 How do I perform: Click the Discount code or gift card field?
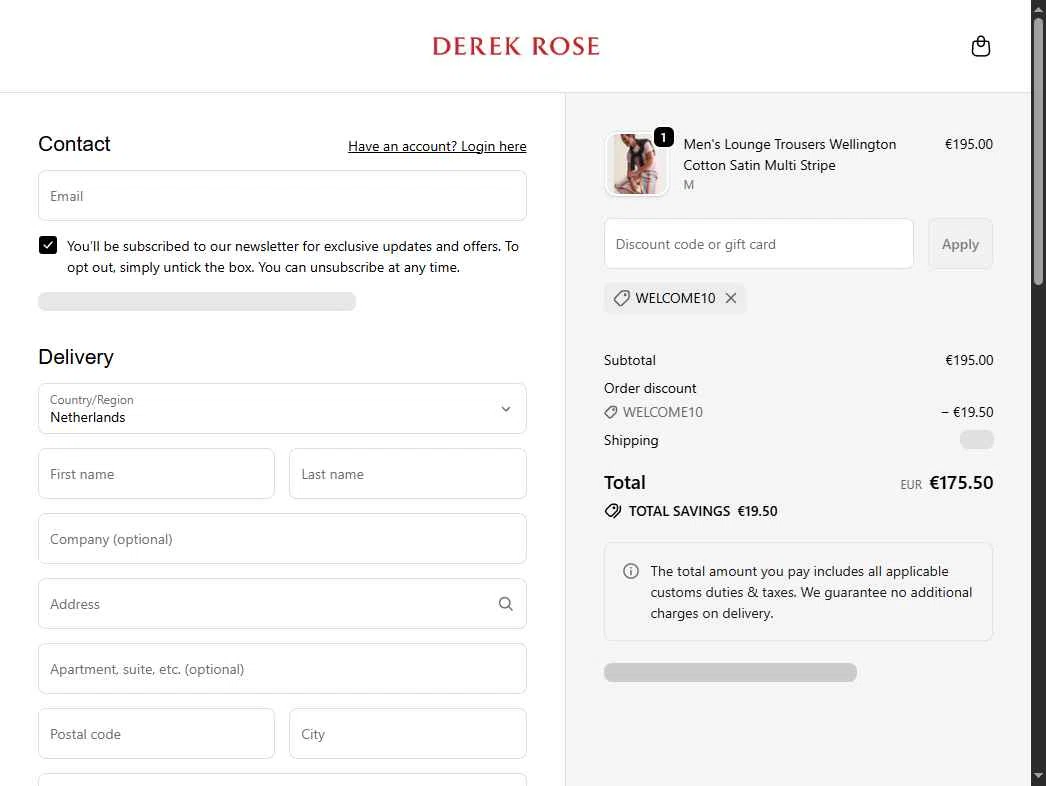coord(758,244)
